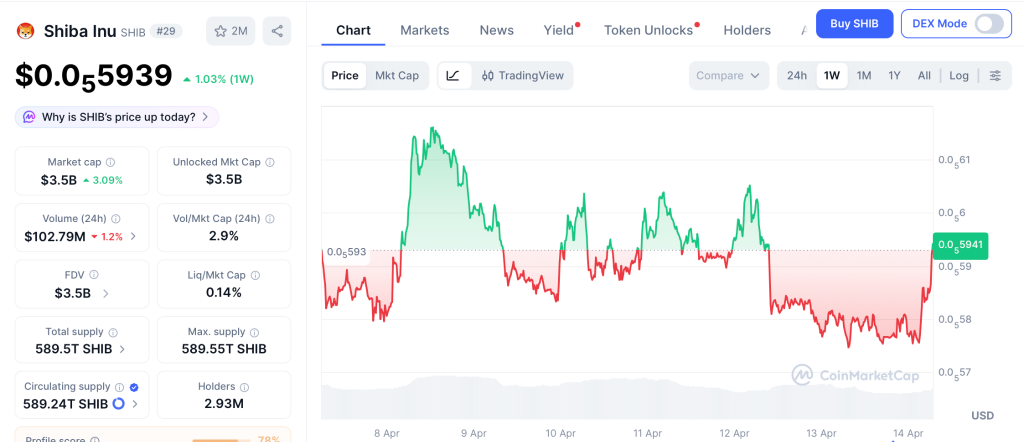1024x442 pixels.
Task: Click the Shiba Inu coin logo
Action: 26,31
